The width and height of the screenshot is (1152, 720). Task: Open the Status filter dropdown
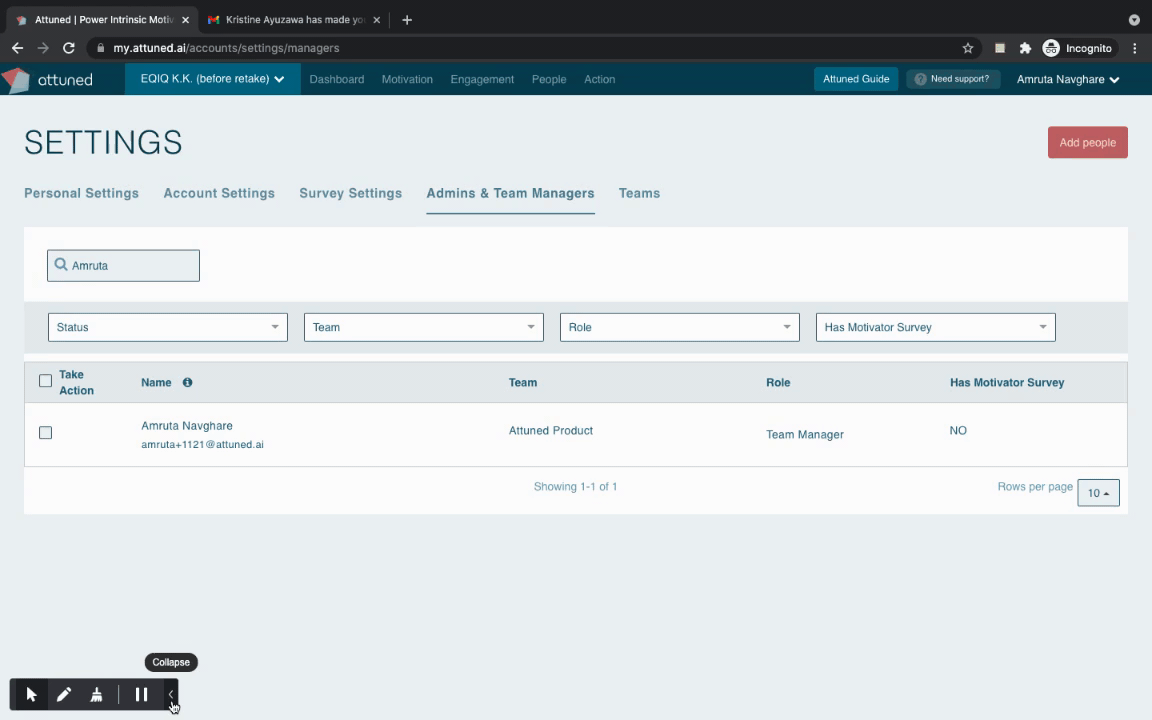[168, 327]
